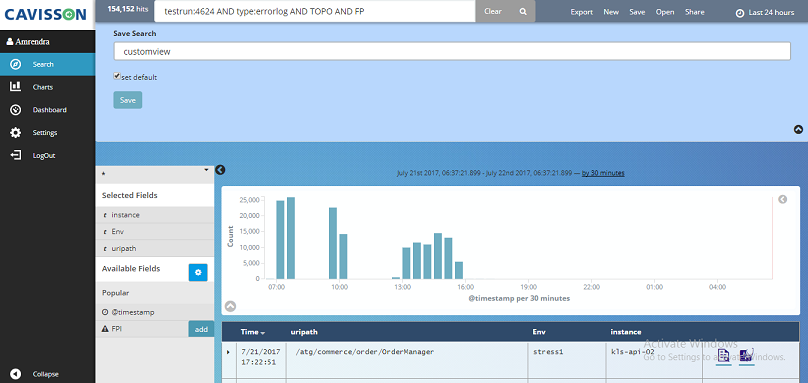Screen dimensions: 808x383
Task: Open Settings from the sidebar
Action: pyautogui.click(x=47, y=132)
